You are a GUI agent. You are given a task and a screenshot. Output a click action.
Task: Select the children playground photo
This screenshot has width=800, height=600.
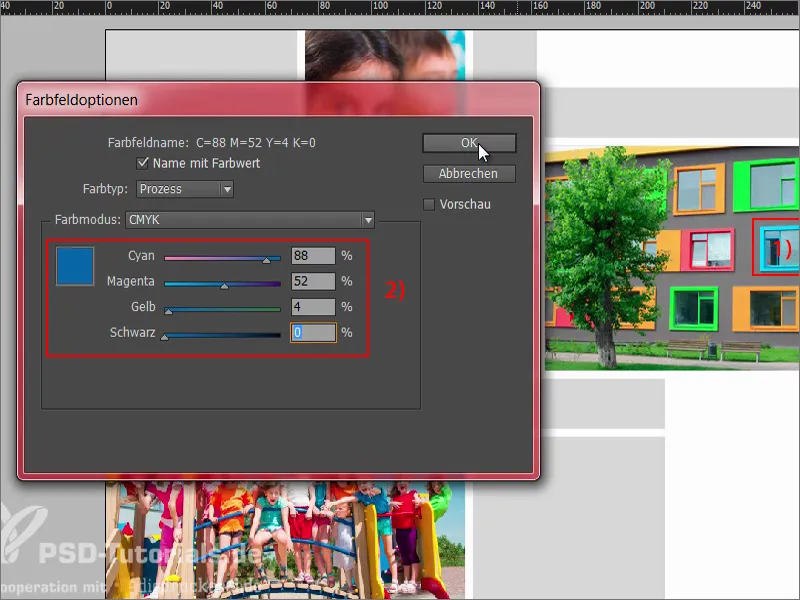(286, 540)
